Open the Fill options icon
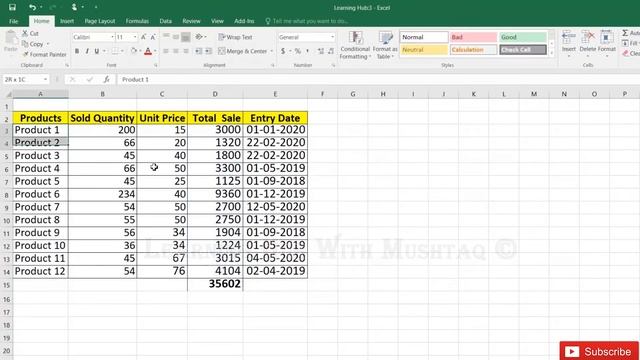 [625, 43]
